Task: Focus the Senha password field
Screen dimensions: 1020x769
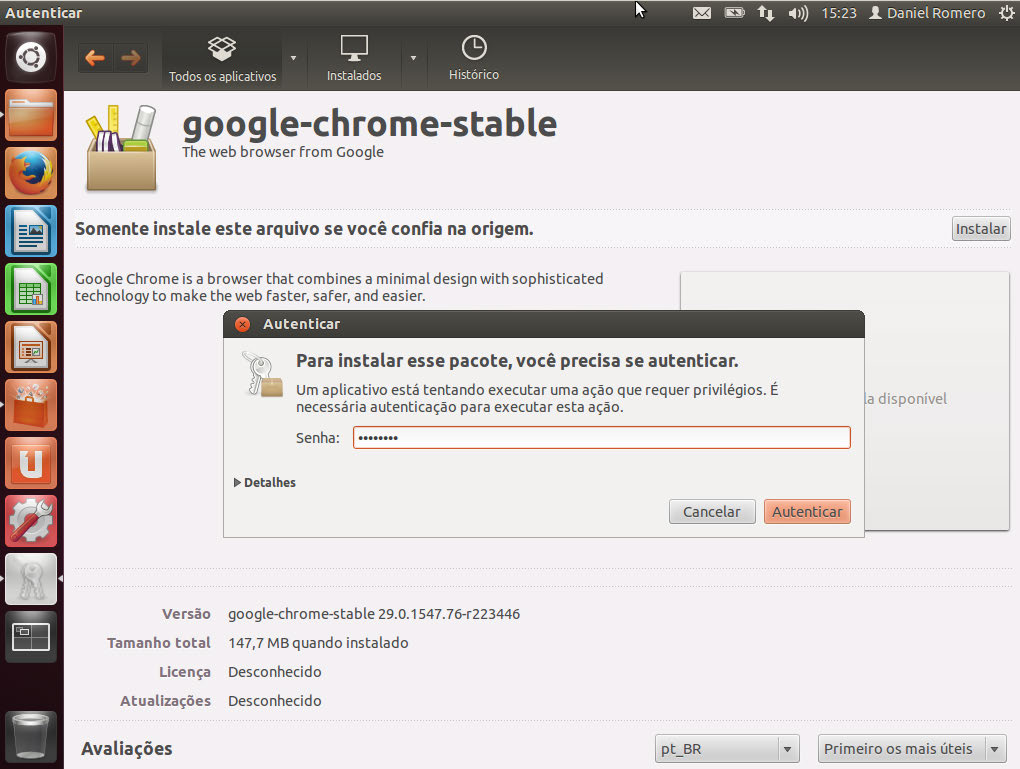Action: coord(602,438)
